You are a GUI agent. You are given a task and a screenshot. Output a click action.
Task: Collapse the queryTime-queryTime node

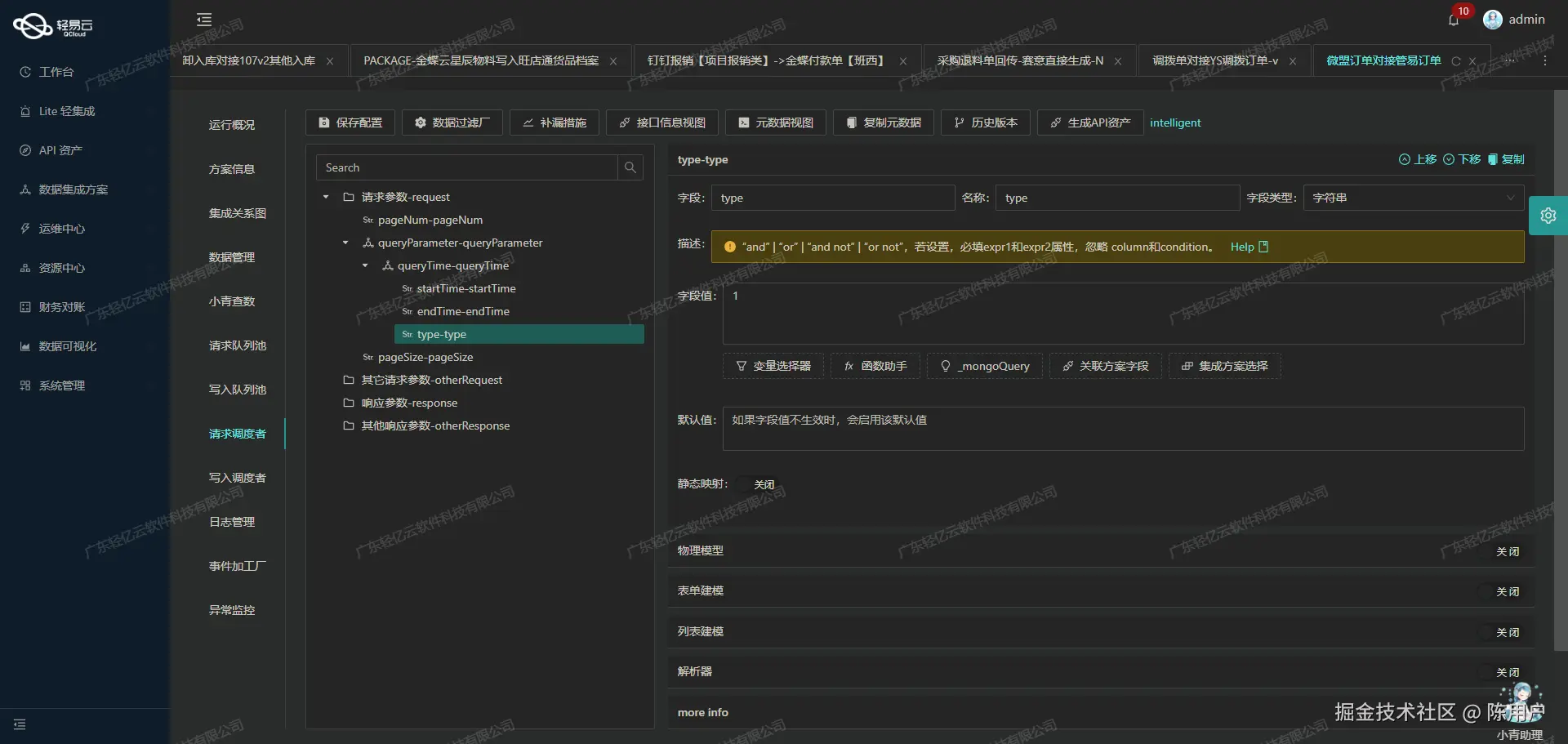click(x=365, y=265)
